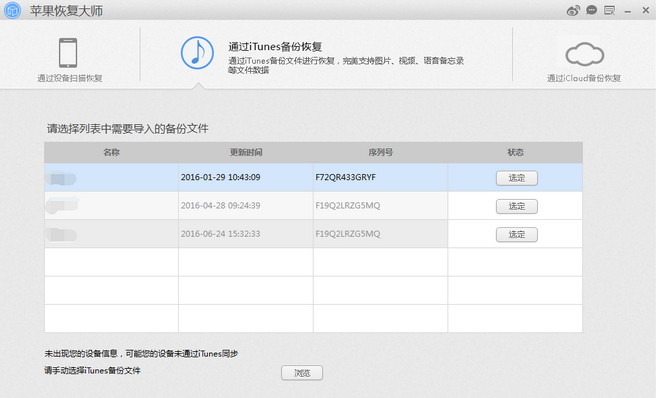Image resolution: width=656 pixels, height=398 pixels.
Task: Select the phone device scan icon
Action: click(x=68, y=53)
